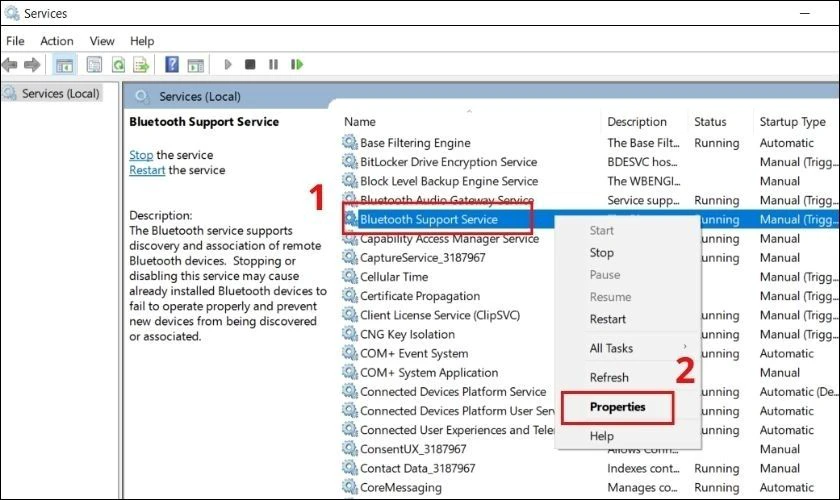Toggle Show/Hide Action Pane toolbar icon
This screenshot has width=840, height=500.
tap(196, 65)
